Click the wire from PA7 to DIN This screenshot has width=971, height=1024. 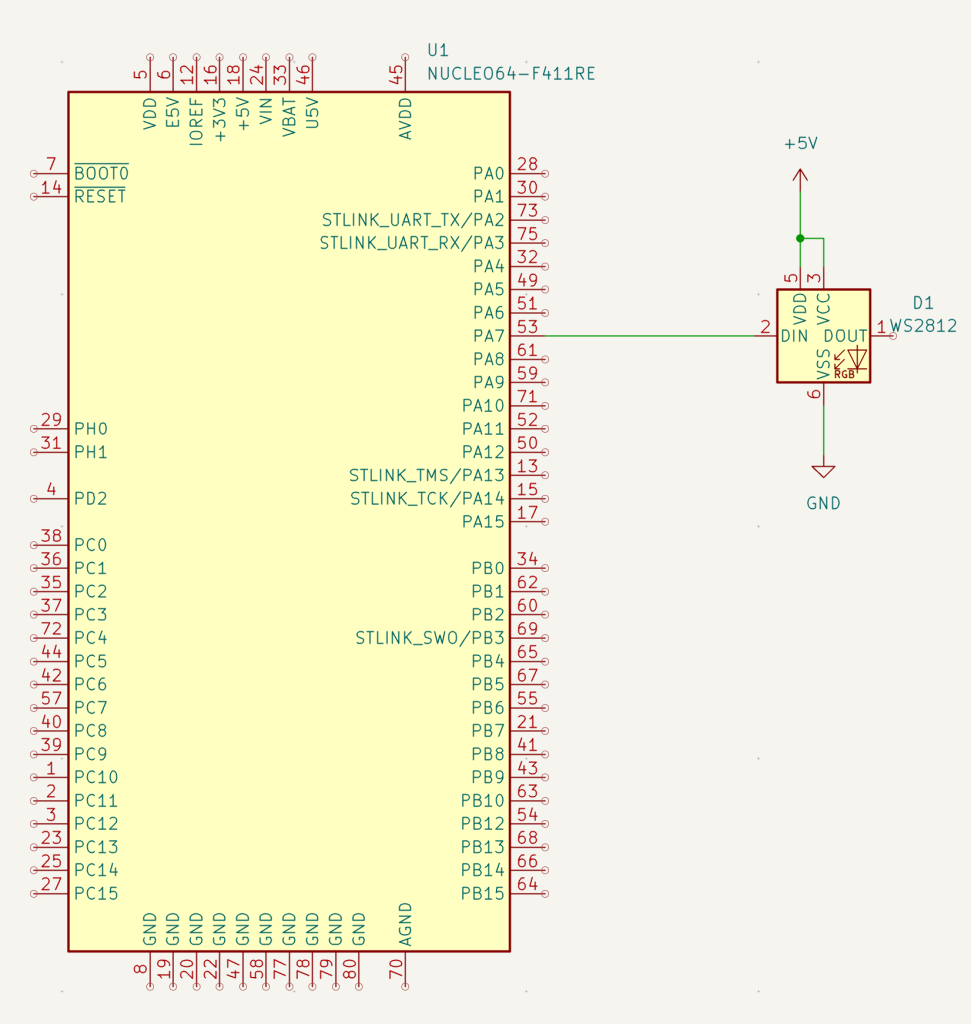tap(651, 336)
